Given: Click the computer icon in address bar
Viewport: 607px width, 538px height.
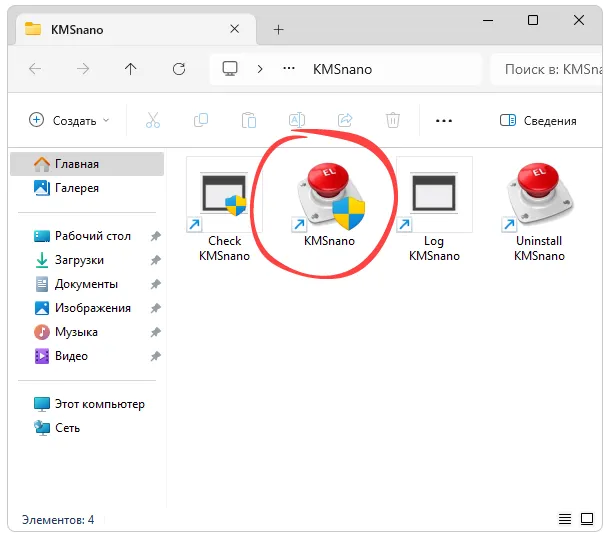Looking at the screenshot, I should [230, 69].
